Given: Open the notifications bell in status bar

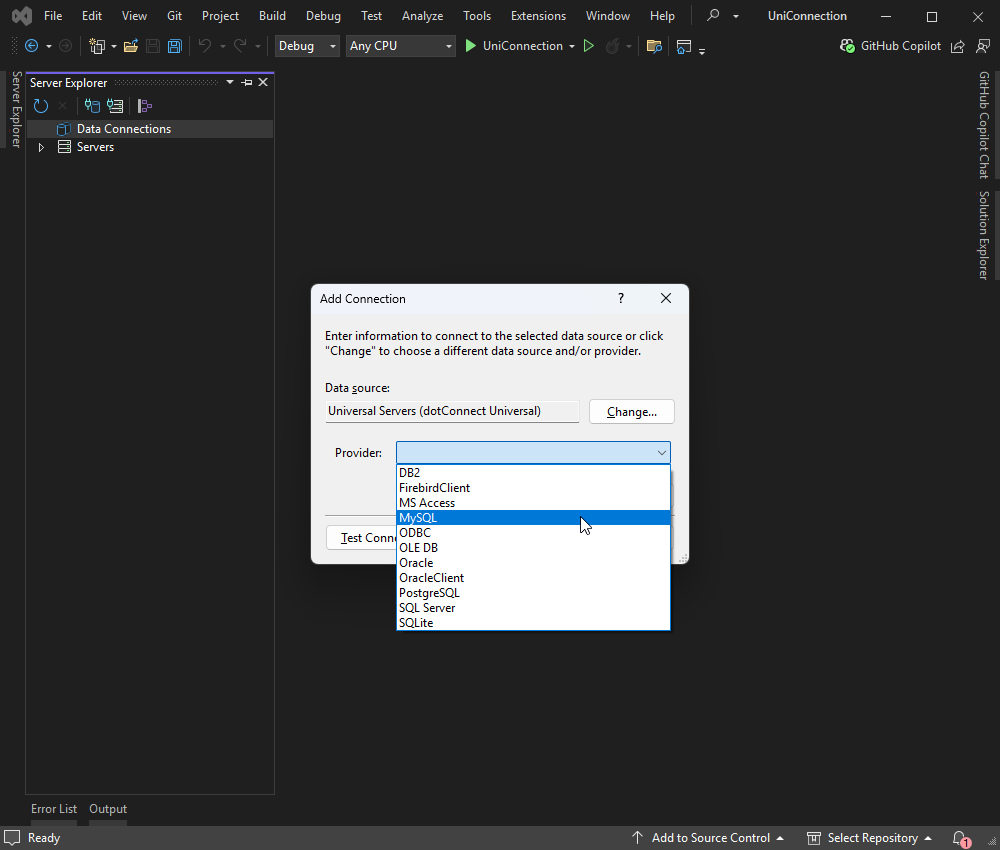Looking at the screenshot, I should pyautogui.click(x=960, y=838).
